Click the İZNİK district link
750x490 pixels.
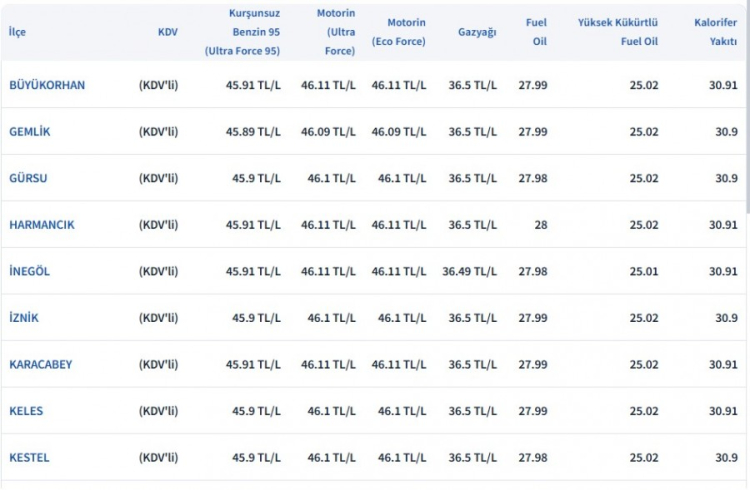pos(24,318)
